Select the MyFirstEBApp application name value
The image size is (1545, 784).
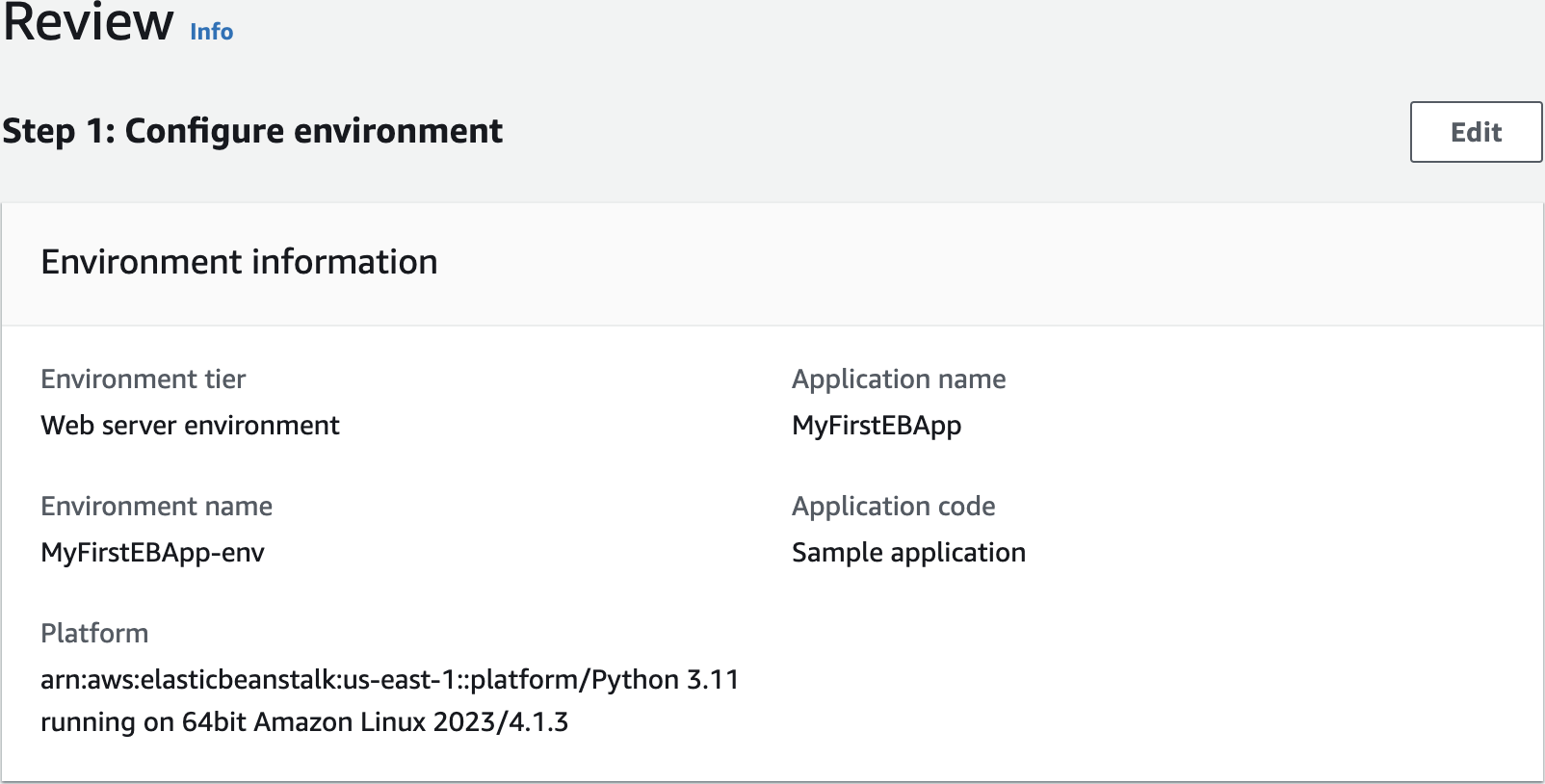(x=876, y=426)
